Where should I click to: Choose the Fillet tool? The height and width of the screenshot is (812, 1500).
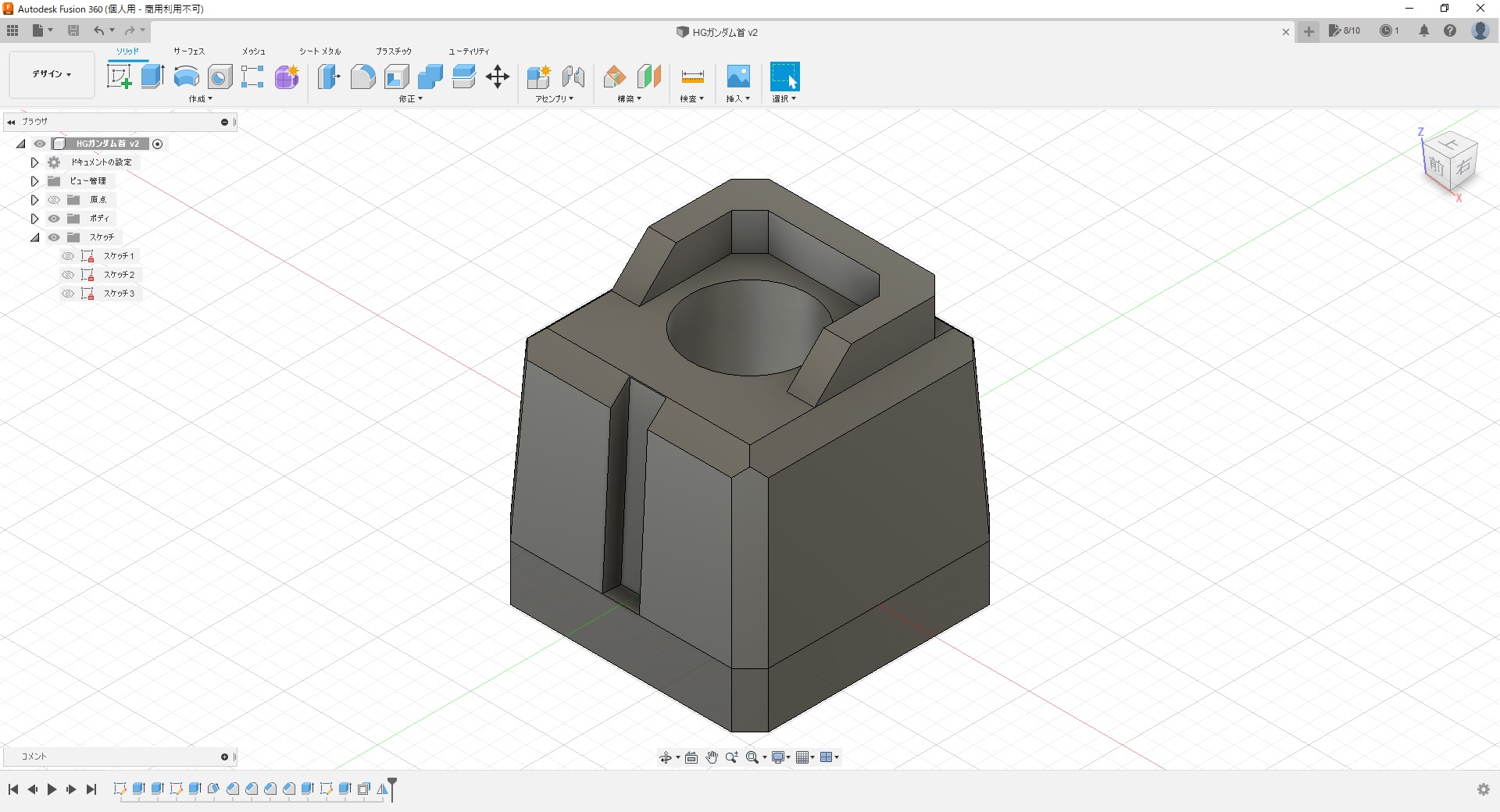362,77
